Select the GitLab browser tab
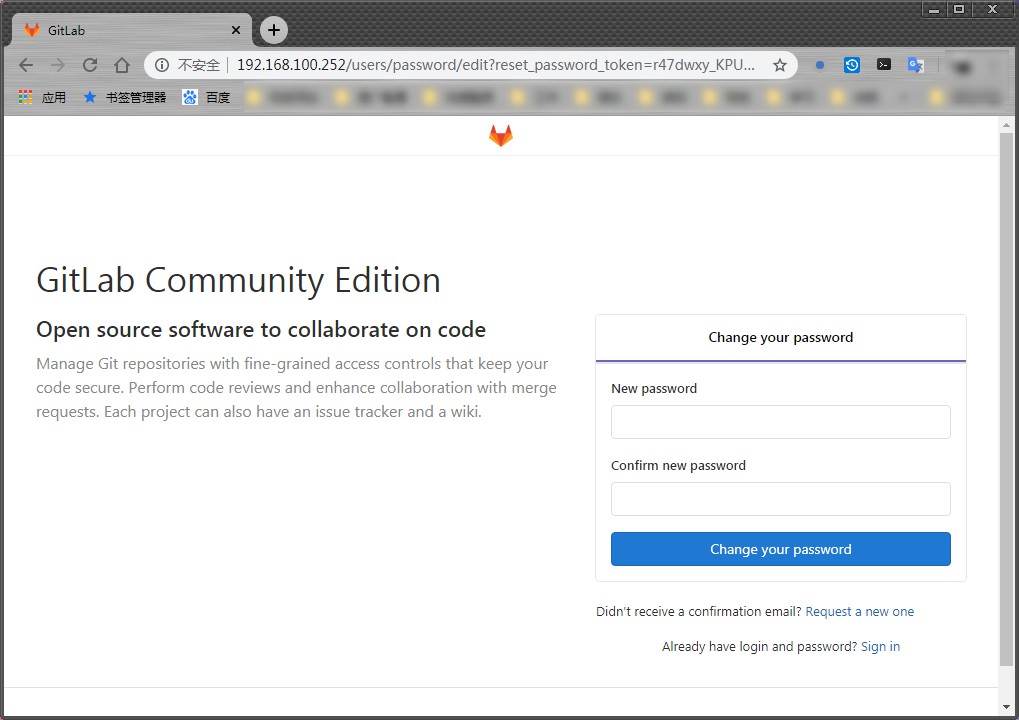The image size is (1019, 720). click(x=130, y=30)
